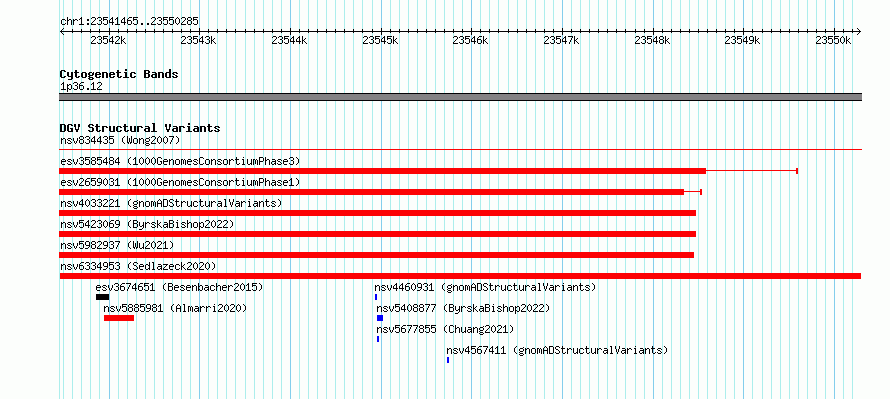The image size is (890, 399).
Task: Click the blue nsv5677855 variant marker
Action: [x=378, y=339]
